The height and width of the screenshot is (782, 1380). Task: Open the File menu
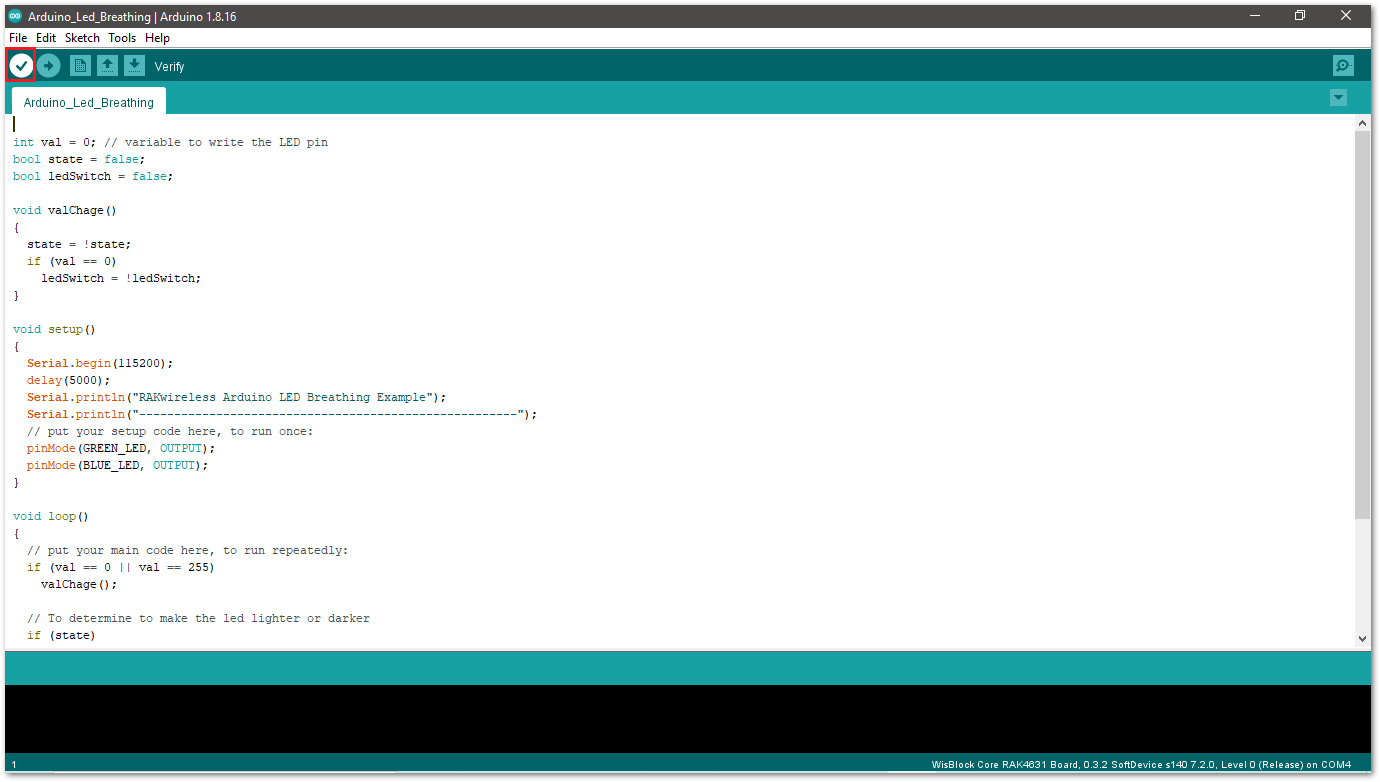(18, 38)
